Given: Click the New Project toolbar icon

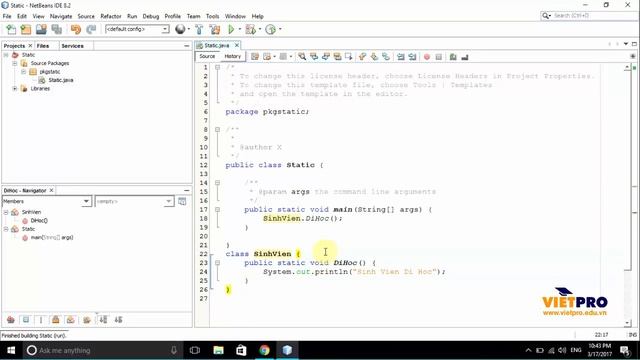Looking at the screenshot, I should 26,29.
